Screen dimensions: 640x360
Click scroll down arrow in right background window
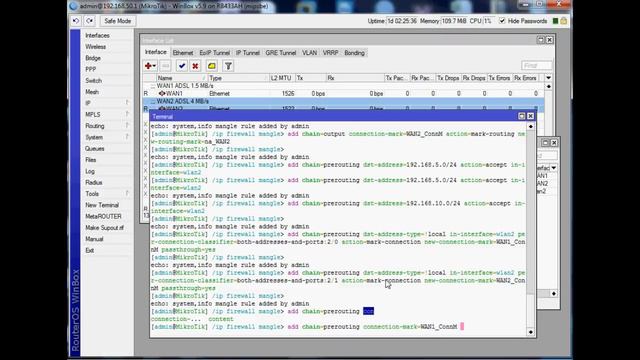553,293
